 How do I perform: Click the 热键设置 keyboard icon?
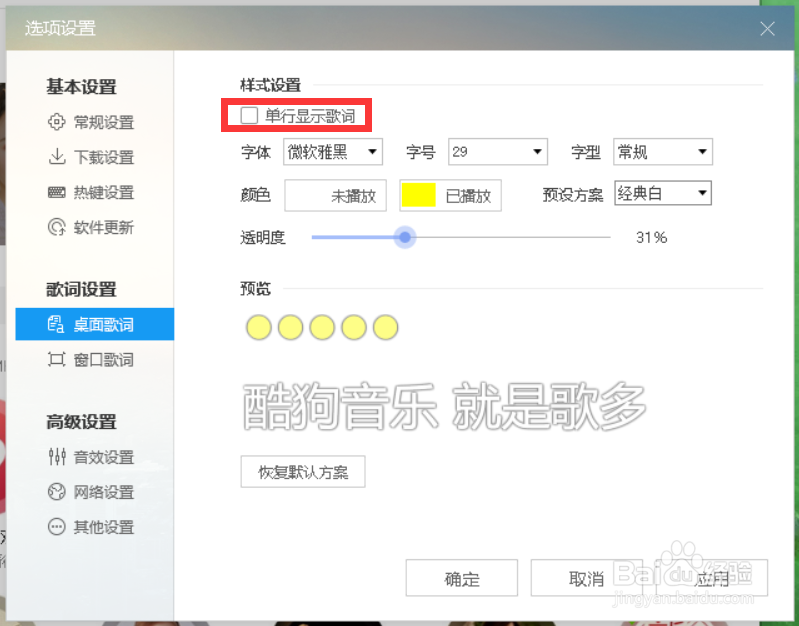tap(57, 192)
